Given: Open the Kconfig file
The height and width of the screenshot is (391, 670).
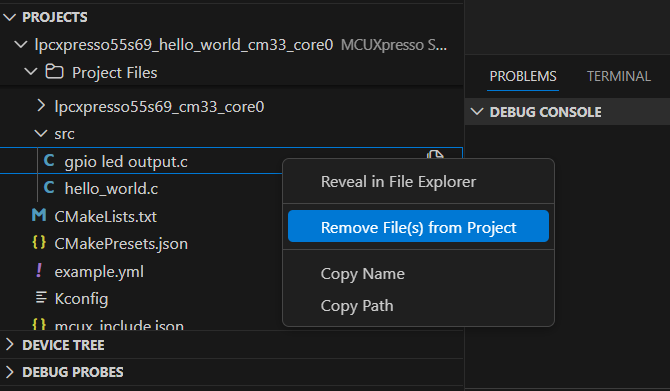Looking at the screenshot, I should [81, 299].
